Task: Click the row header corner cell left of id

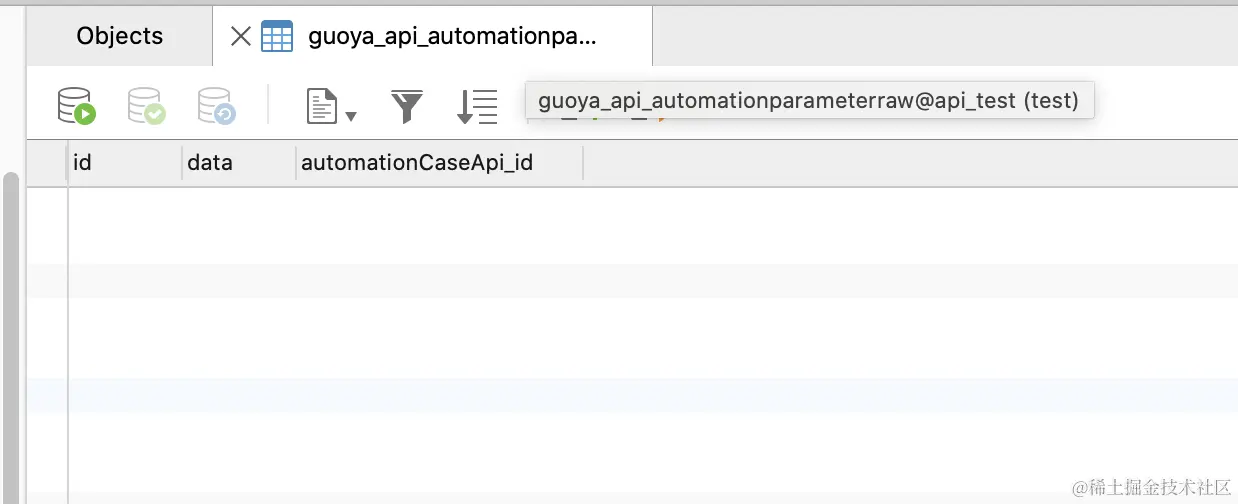Action: pyautogui.click(x=47, y=162)
